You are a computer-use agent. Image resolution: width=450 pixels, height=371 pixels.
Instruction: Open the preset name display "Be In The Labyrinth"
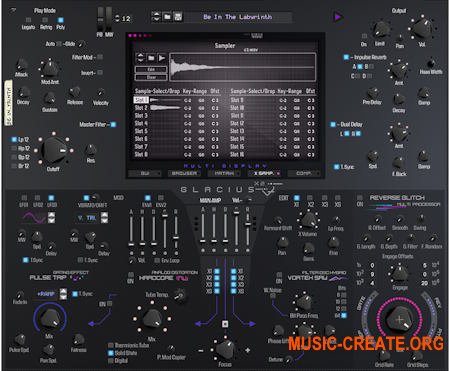coord(238,17)
